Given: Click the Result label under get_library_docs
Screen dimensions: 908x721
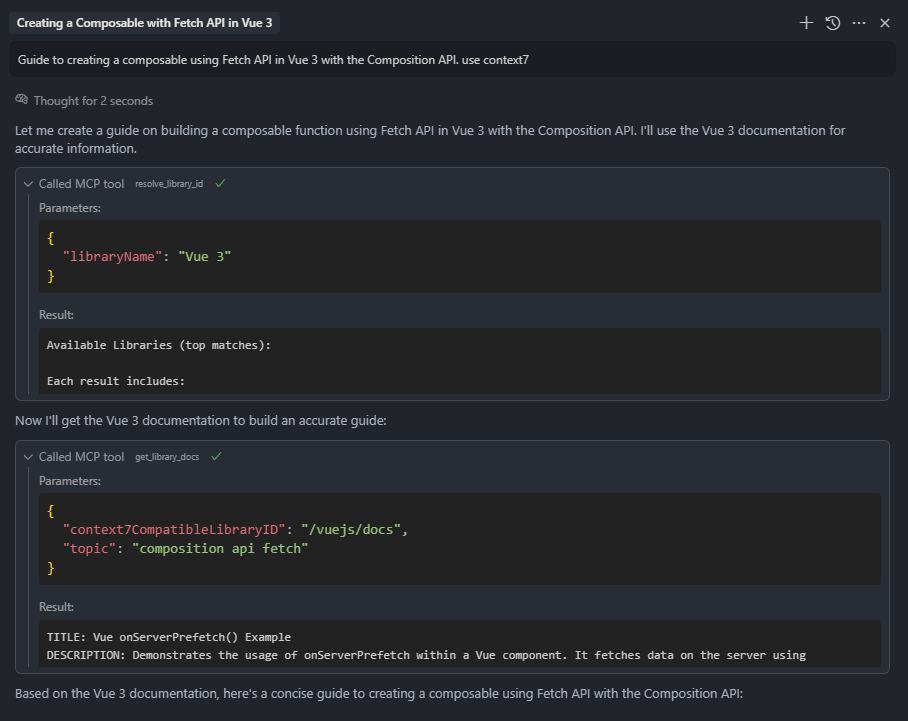Looking at the screenshot, I should (x=56, y=607).
